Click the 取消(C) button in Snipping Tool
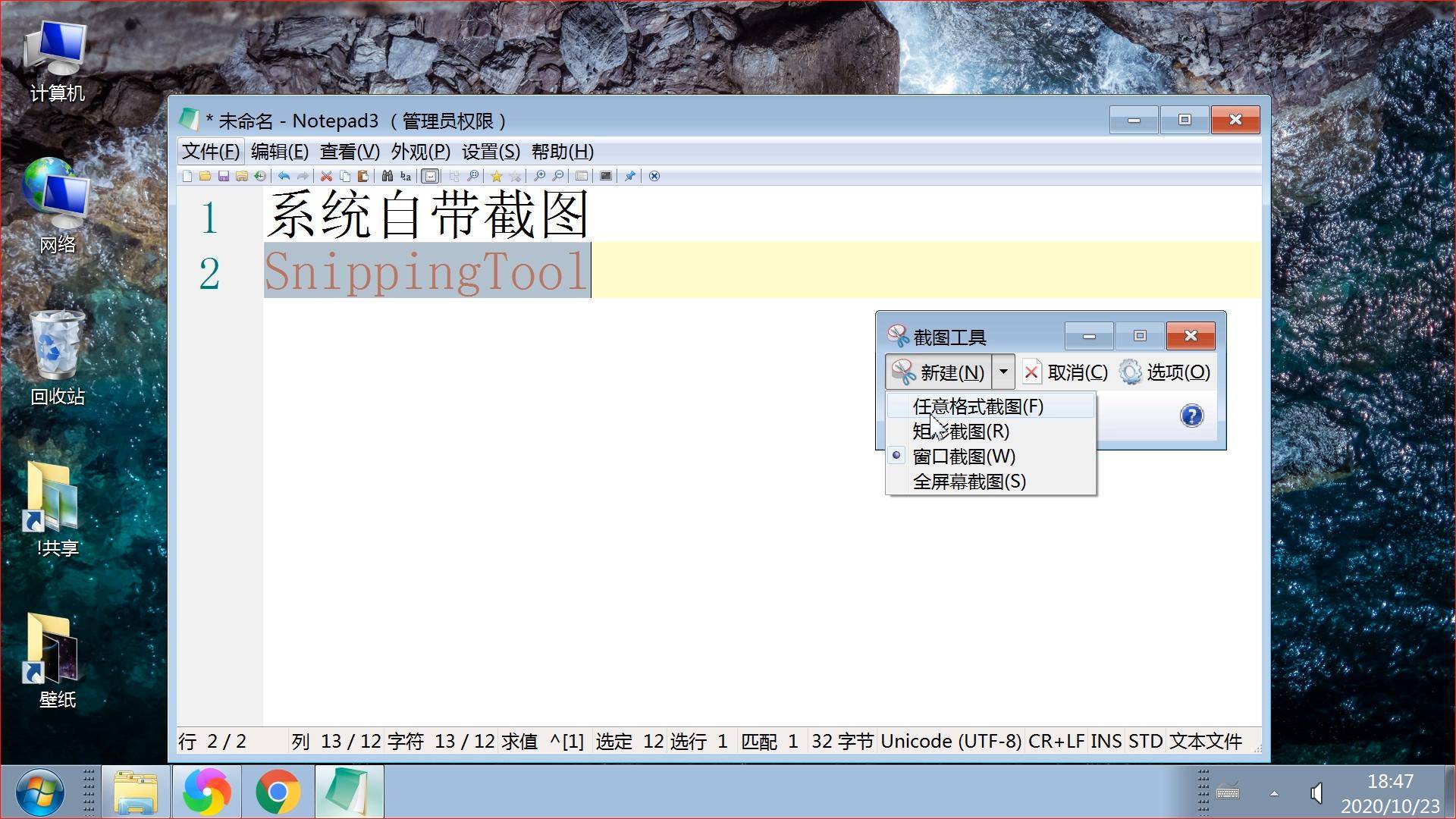The width and height of the screenshot is (1456, 819). (x=1065, y=372)
